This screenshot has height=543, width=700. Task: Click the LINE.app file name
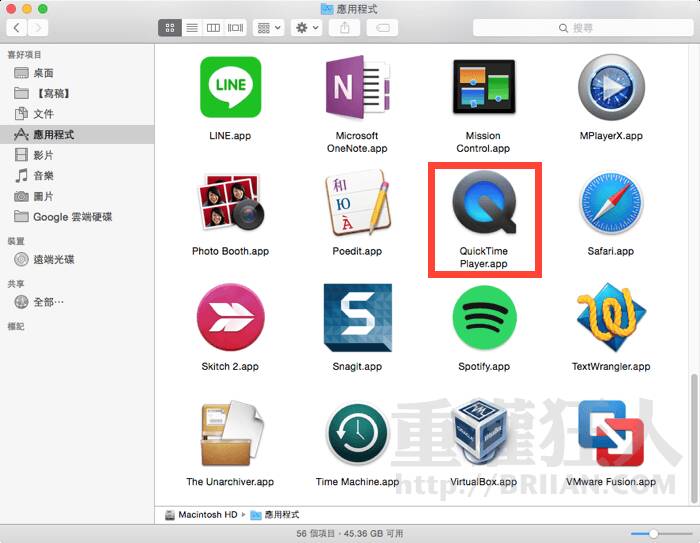(x=230, y=136)
